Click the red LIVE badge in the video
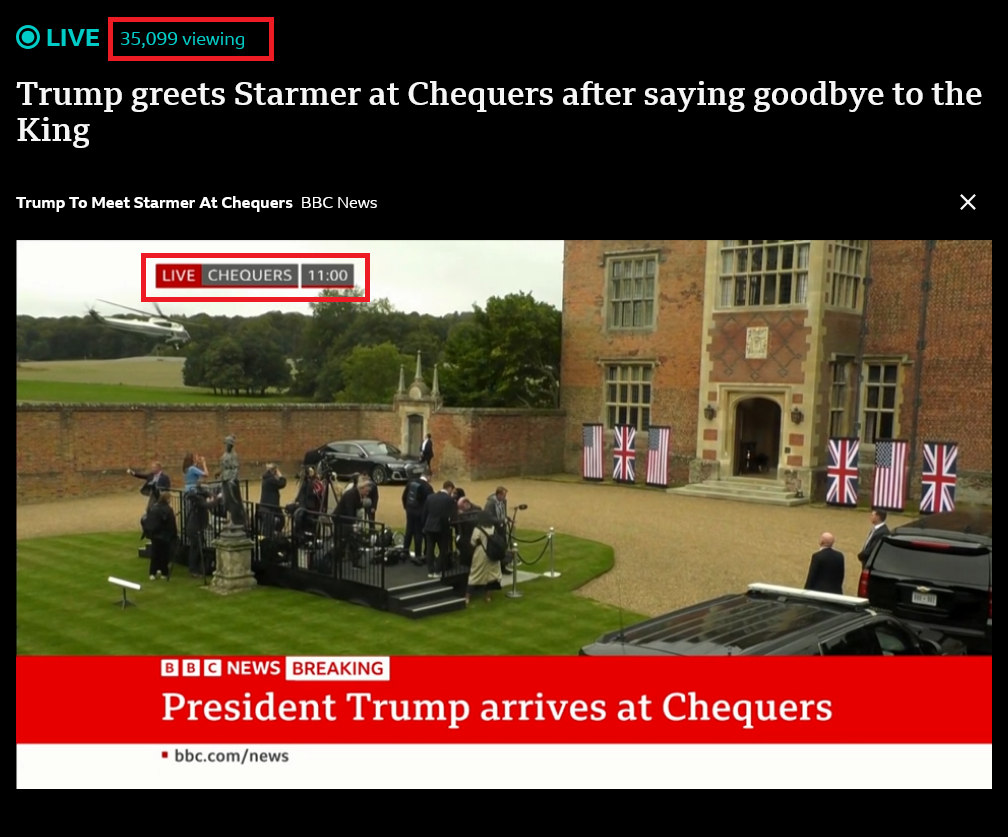This screenshot has width=1008, height=837. [x=178, y=276]
